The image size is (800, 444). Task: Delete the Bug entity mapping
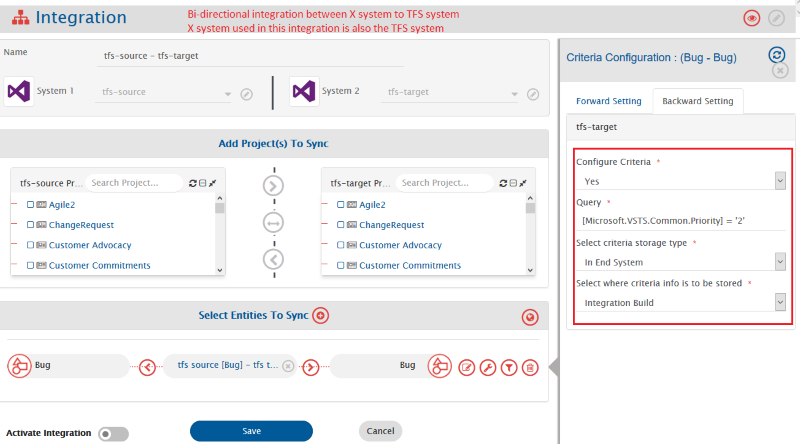530,367
